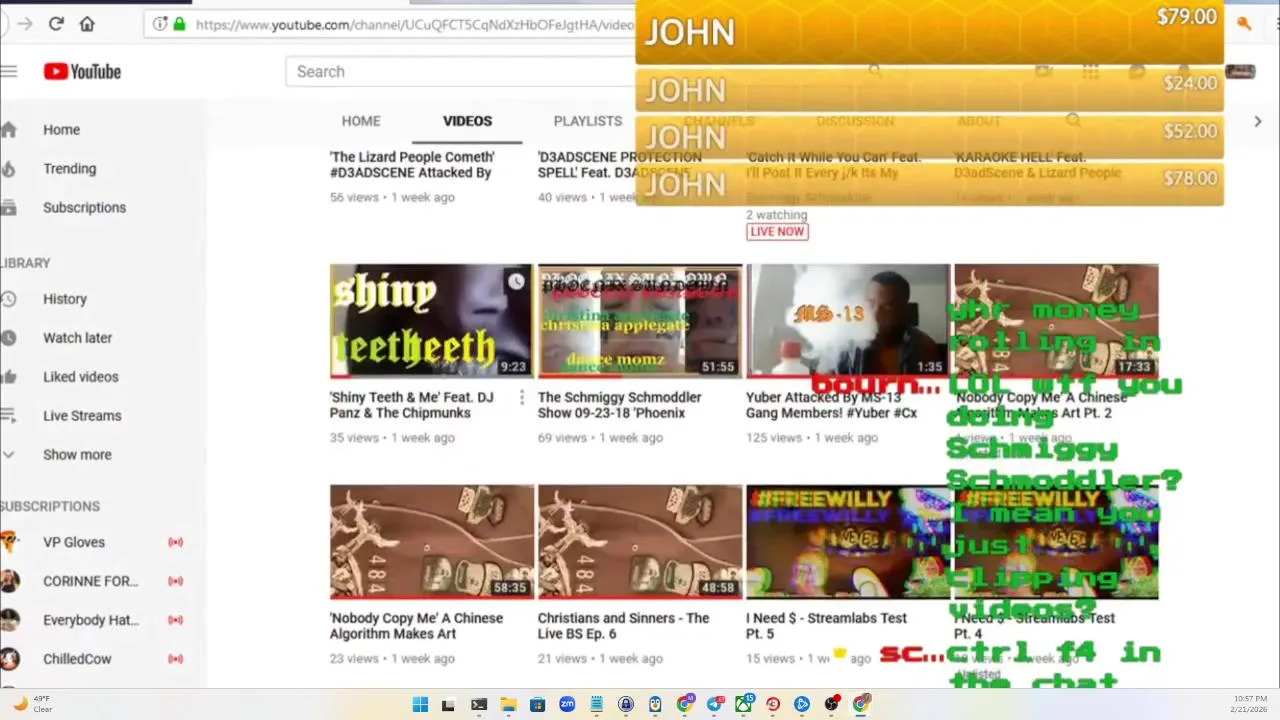The width and height of the screenshot is (1280, 720).
Task: Add Shiny Teeth video to Watch later
Action: tap(515, 282)
